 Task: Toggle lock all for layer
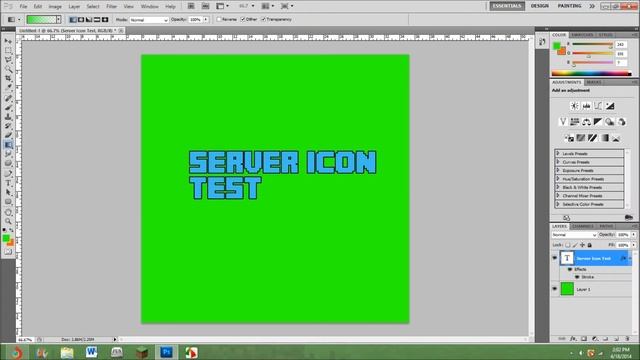(589, 245)
